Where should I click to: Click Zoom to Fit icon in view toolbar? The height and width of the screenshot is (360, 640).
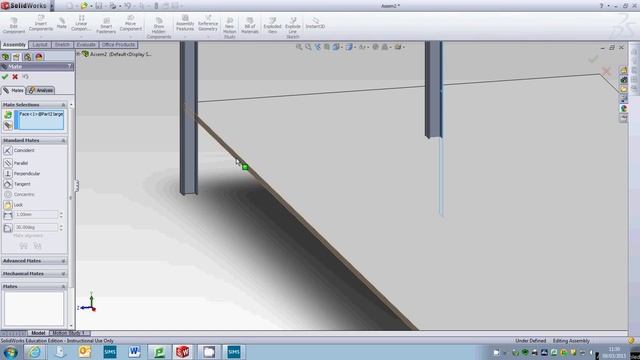(299, 47)
